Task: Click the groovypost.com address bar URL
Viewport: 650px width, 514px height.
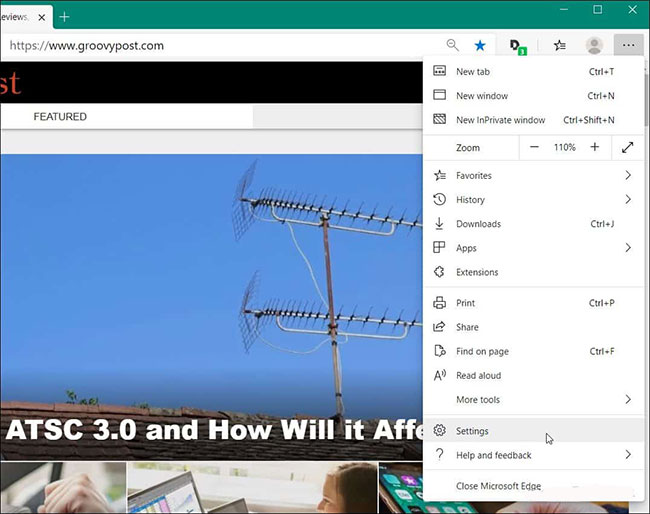Action: click(x=87, y=45)
